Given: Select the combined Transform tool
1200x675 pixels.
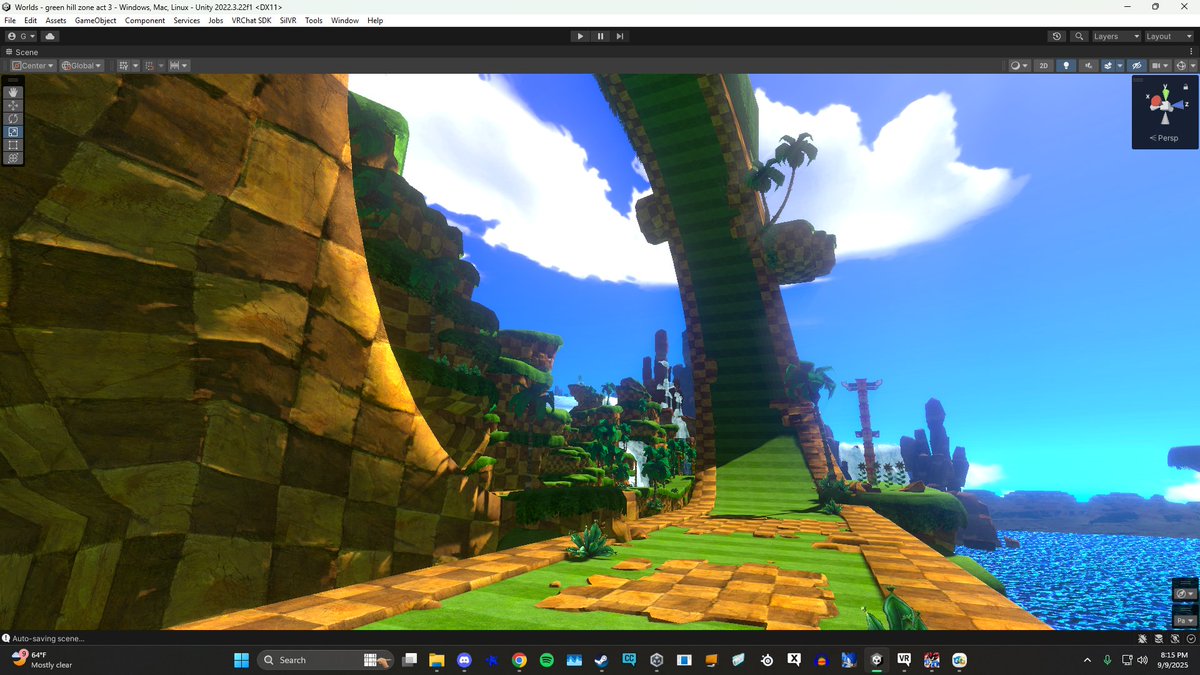Looking at the screenshot, I should pyautogui.click(x=14, y=157).
